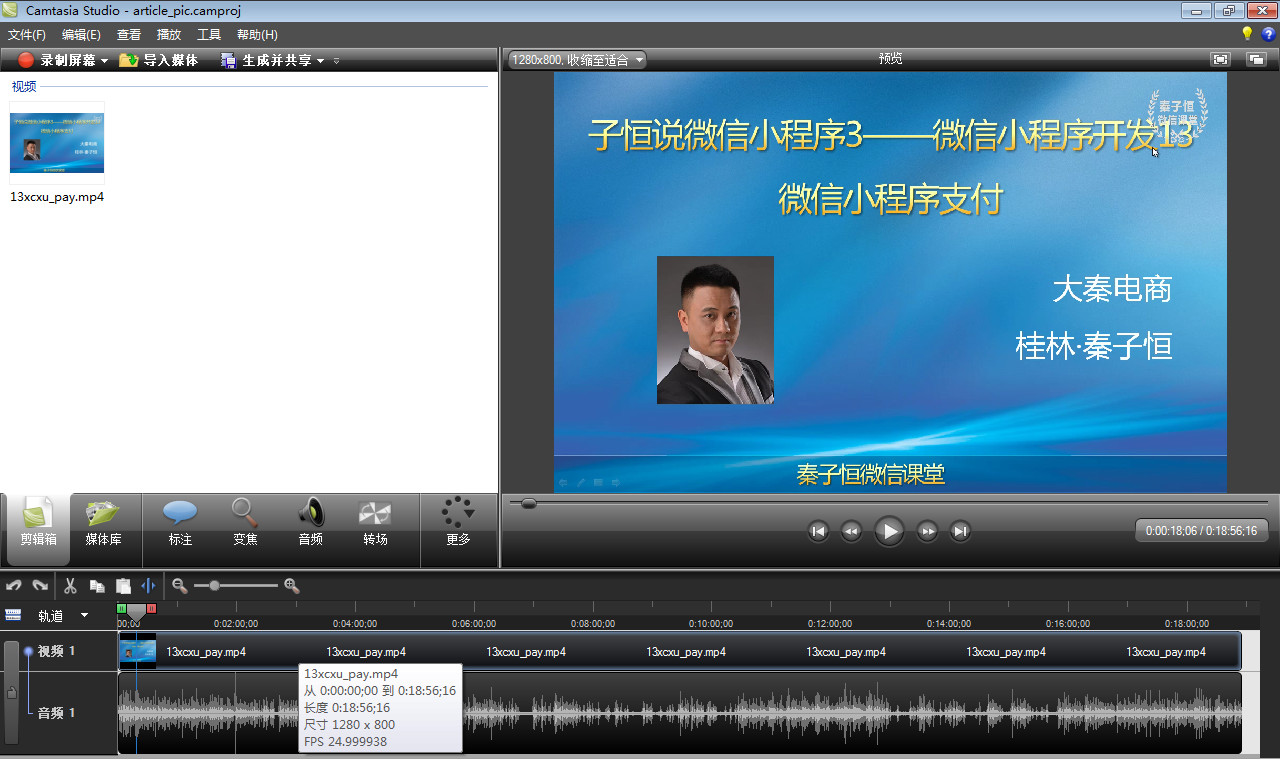Click the red Record Screen (录制屏幕) icon

click(x=26, y=60)
